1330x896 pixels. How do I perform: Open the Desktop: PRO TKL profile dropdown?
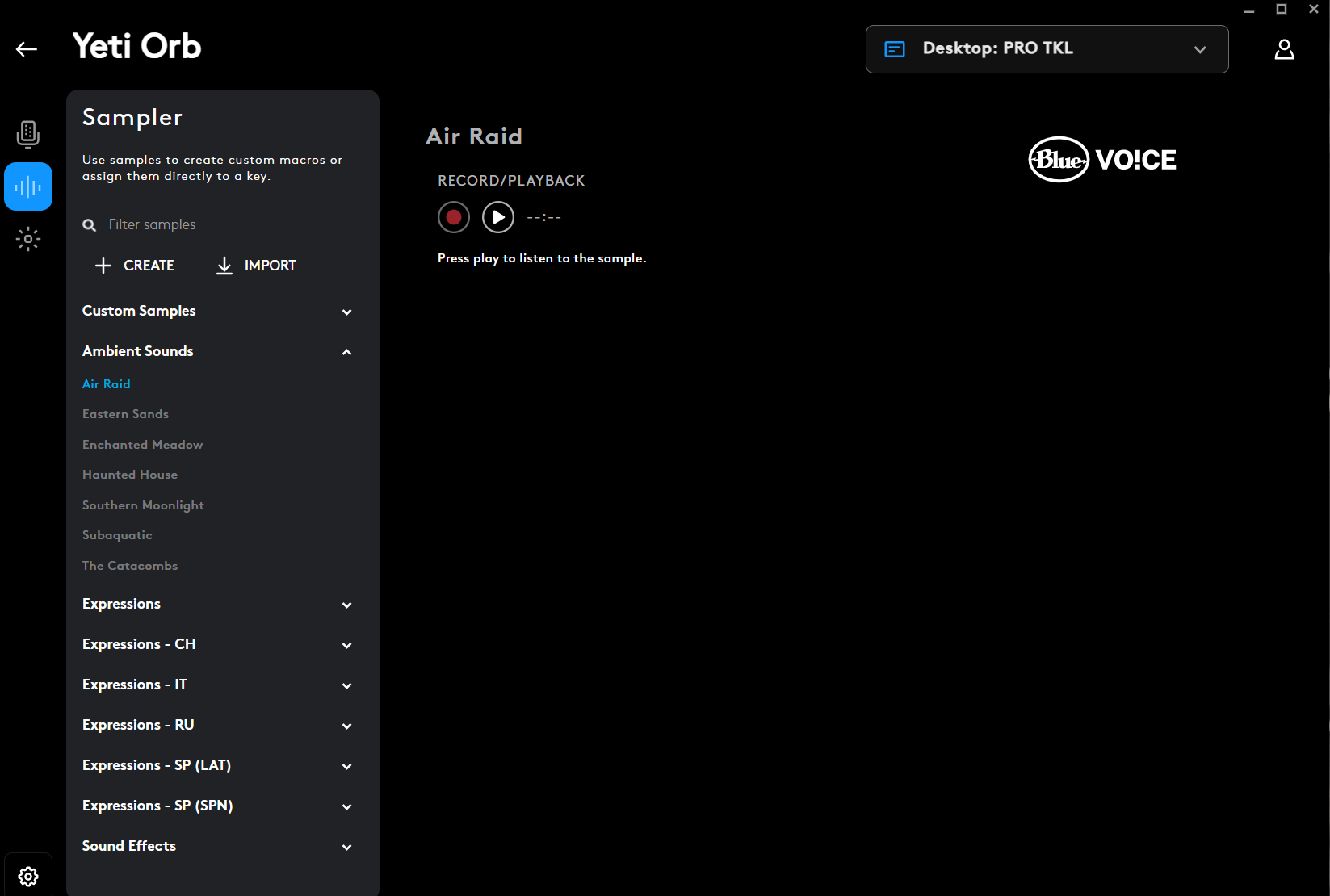pyautogui.click(x=1047, y=49)
